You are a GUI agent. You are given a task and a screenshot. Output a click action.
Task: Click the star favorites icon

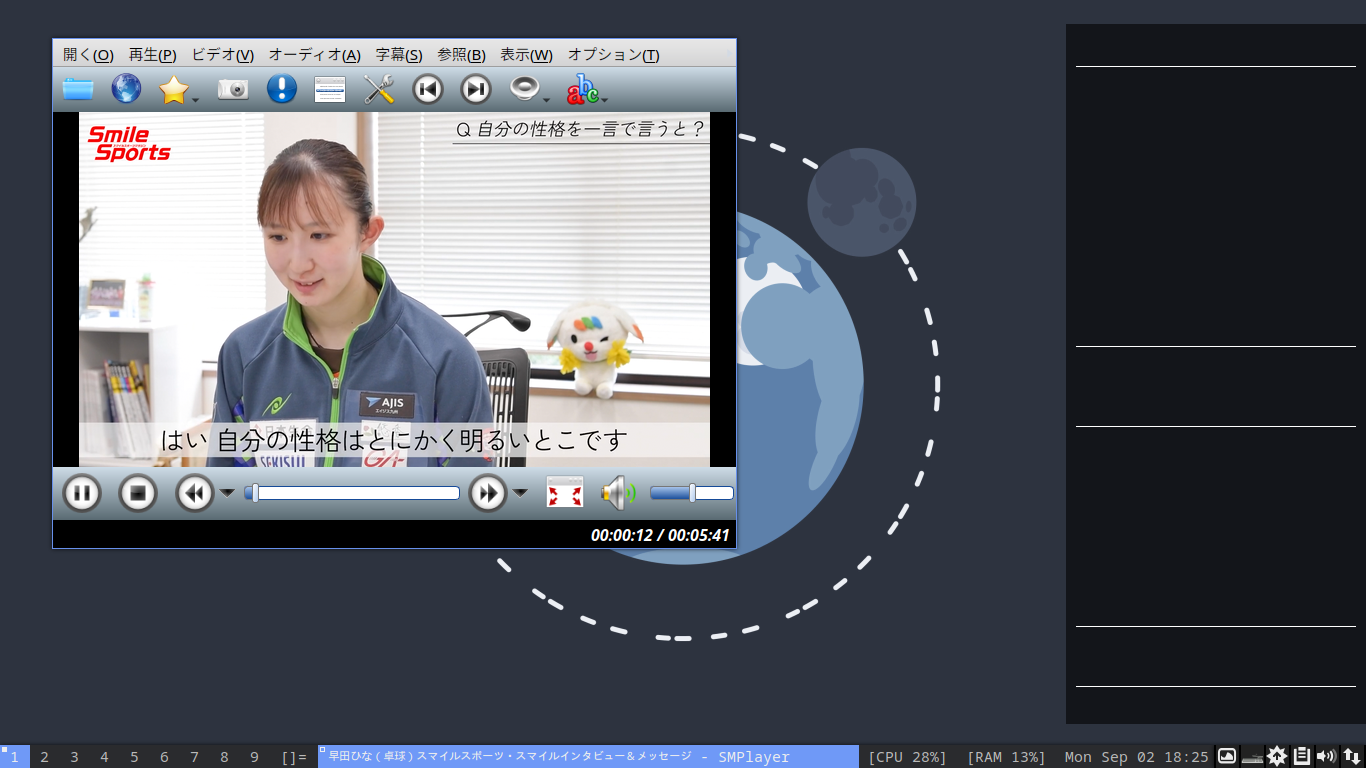[174, 89]
